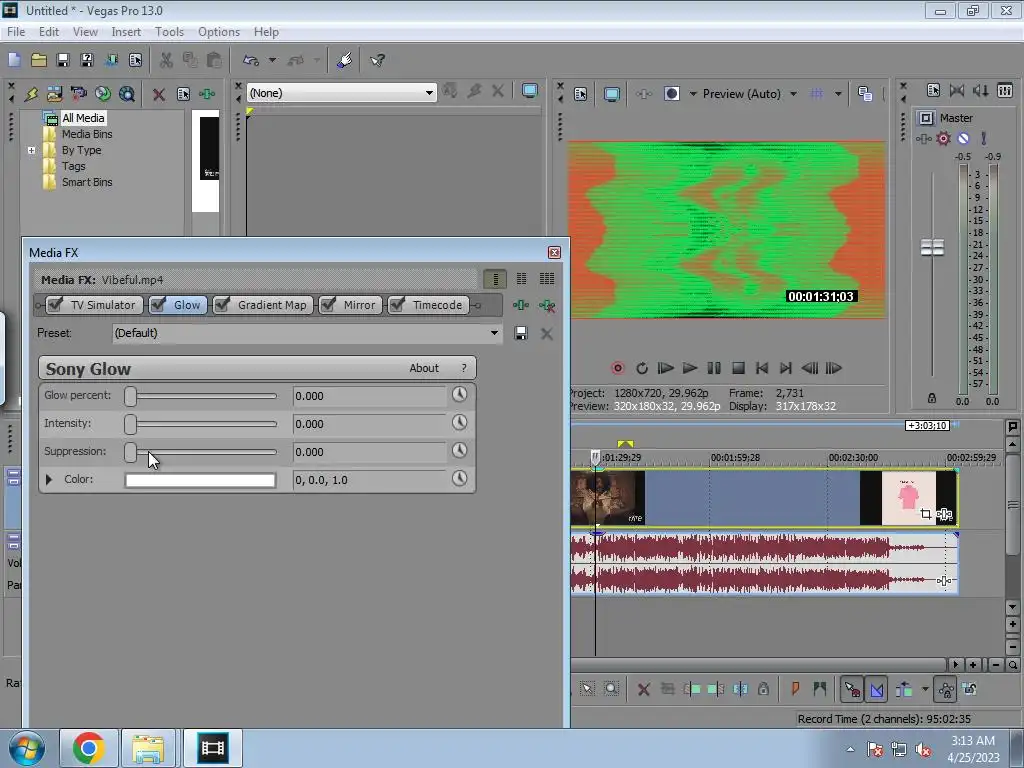Open overlays grid dropdown arrow in preview
Image resolution: width=1024 pixels, height=768 pixels.
(838, 94)
